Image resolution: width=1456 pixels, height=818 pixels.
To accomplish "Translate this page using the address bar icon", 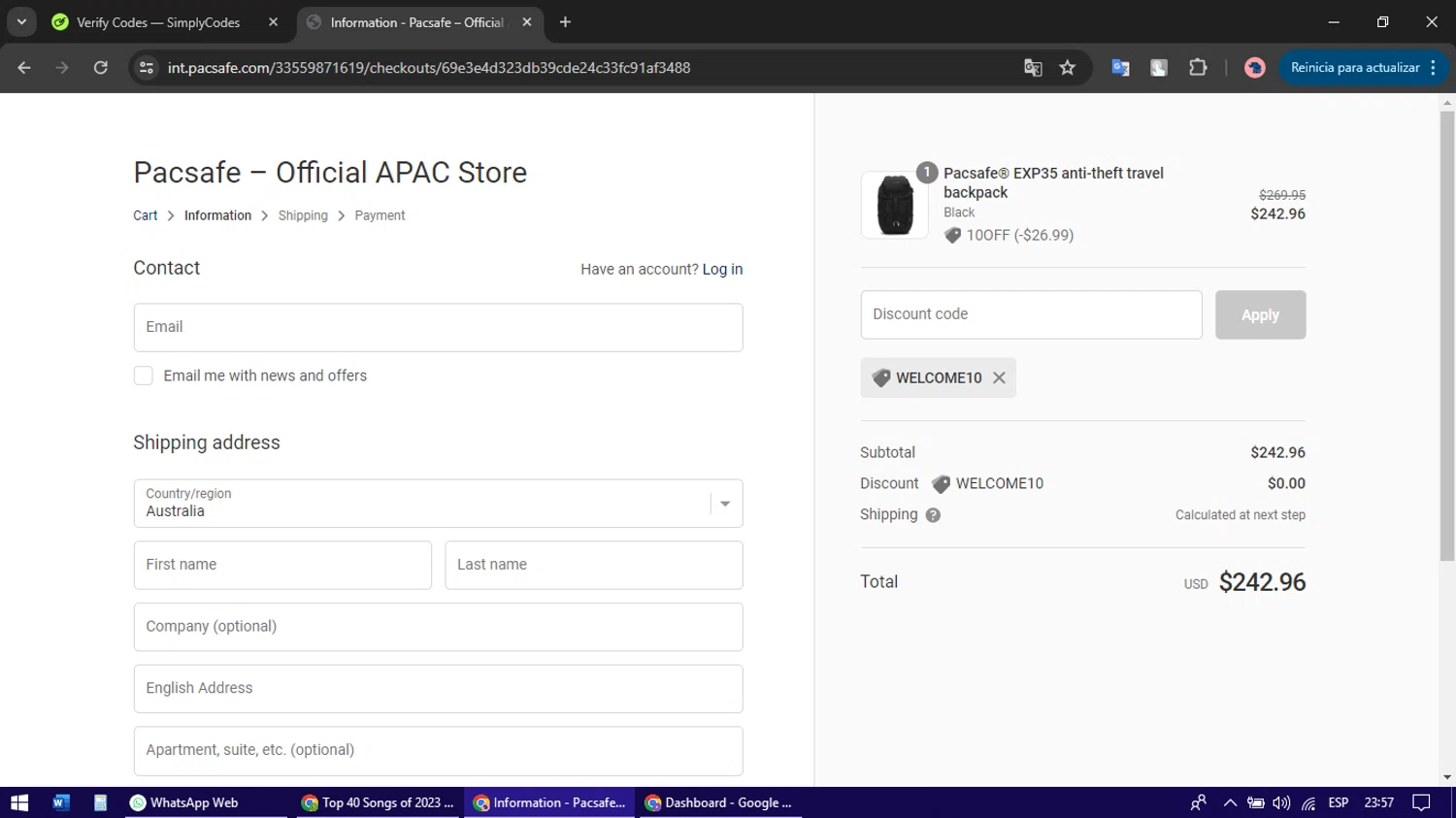I will pos(1033,68).
